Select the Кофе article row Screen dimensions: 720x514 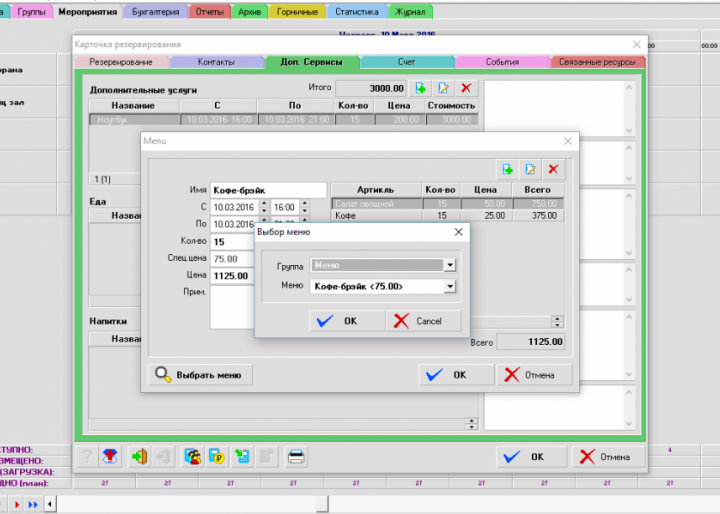tap(447, 216)
